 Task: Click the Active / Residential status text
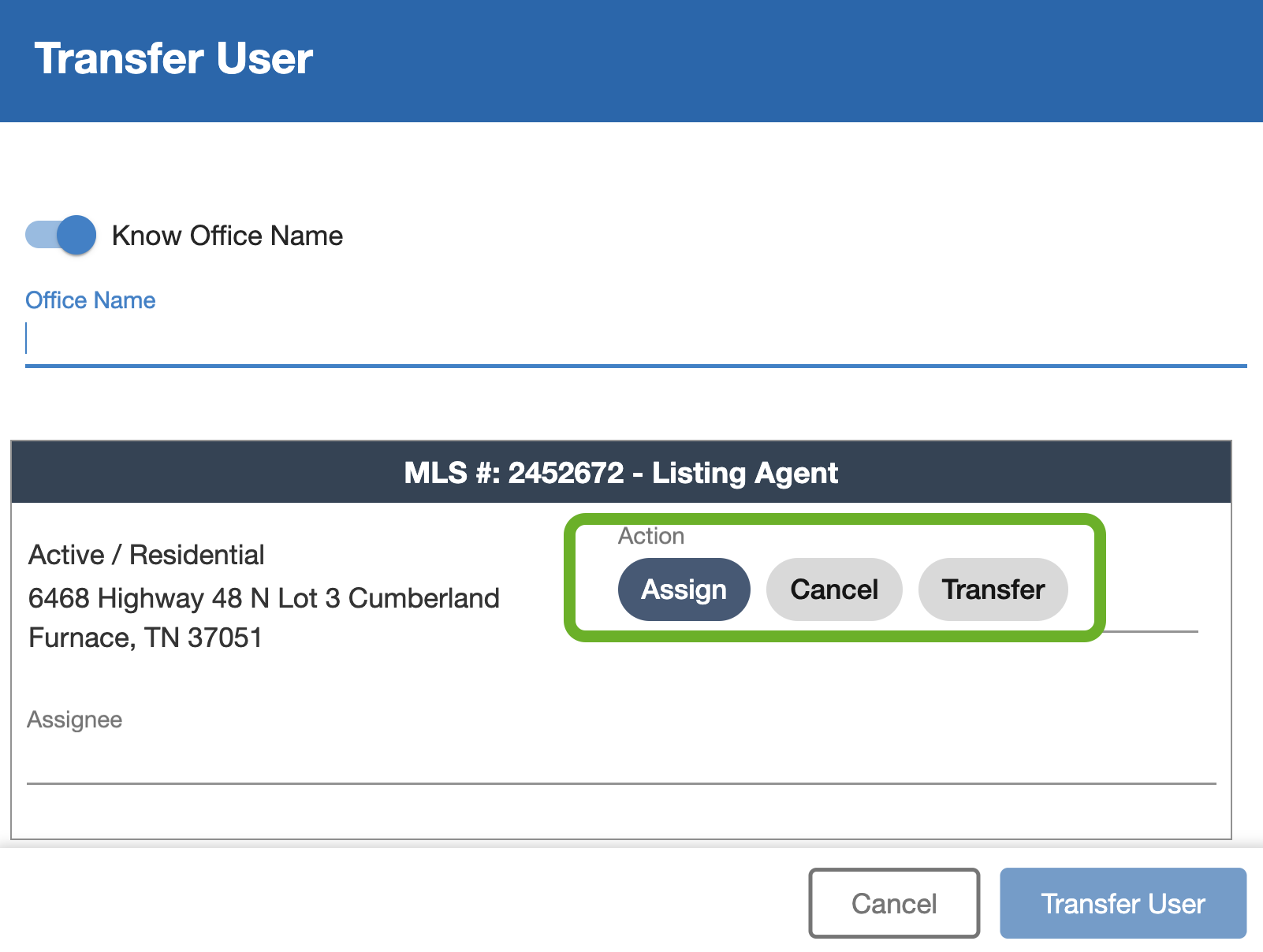click(146, 555)
